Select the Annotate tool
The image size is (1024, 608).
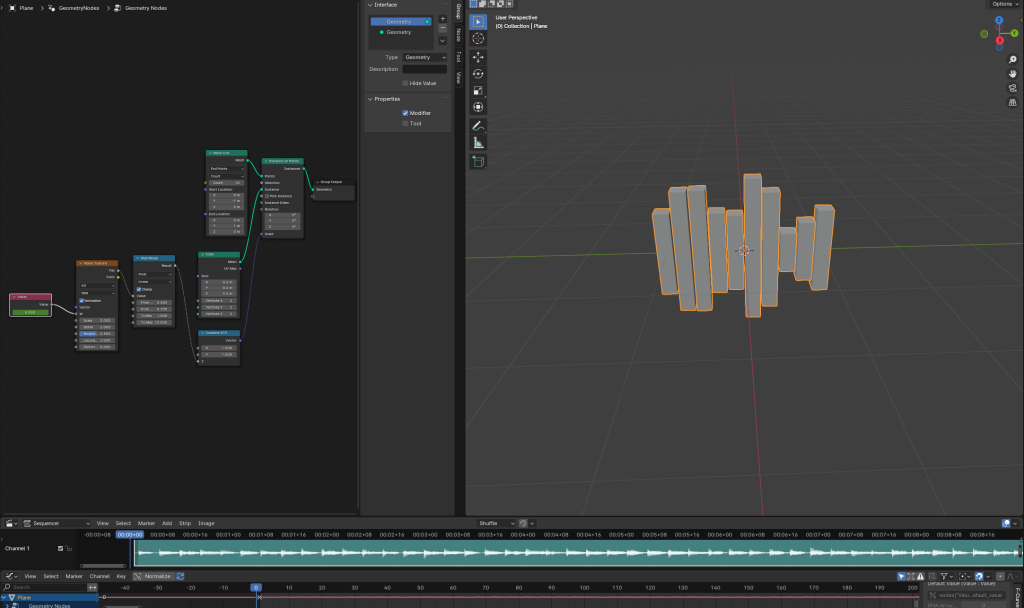pyautogui.click(x=478, y=126)
